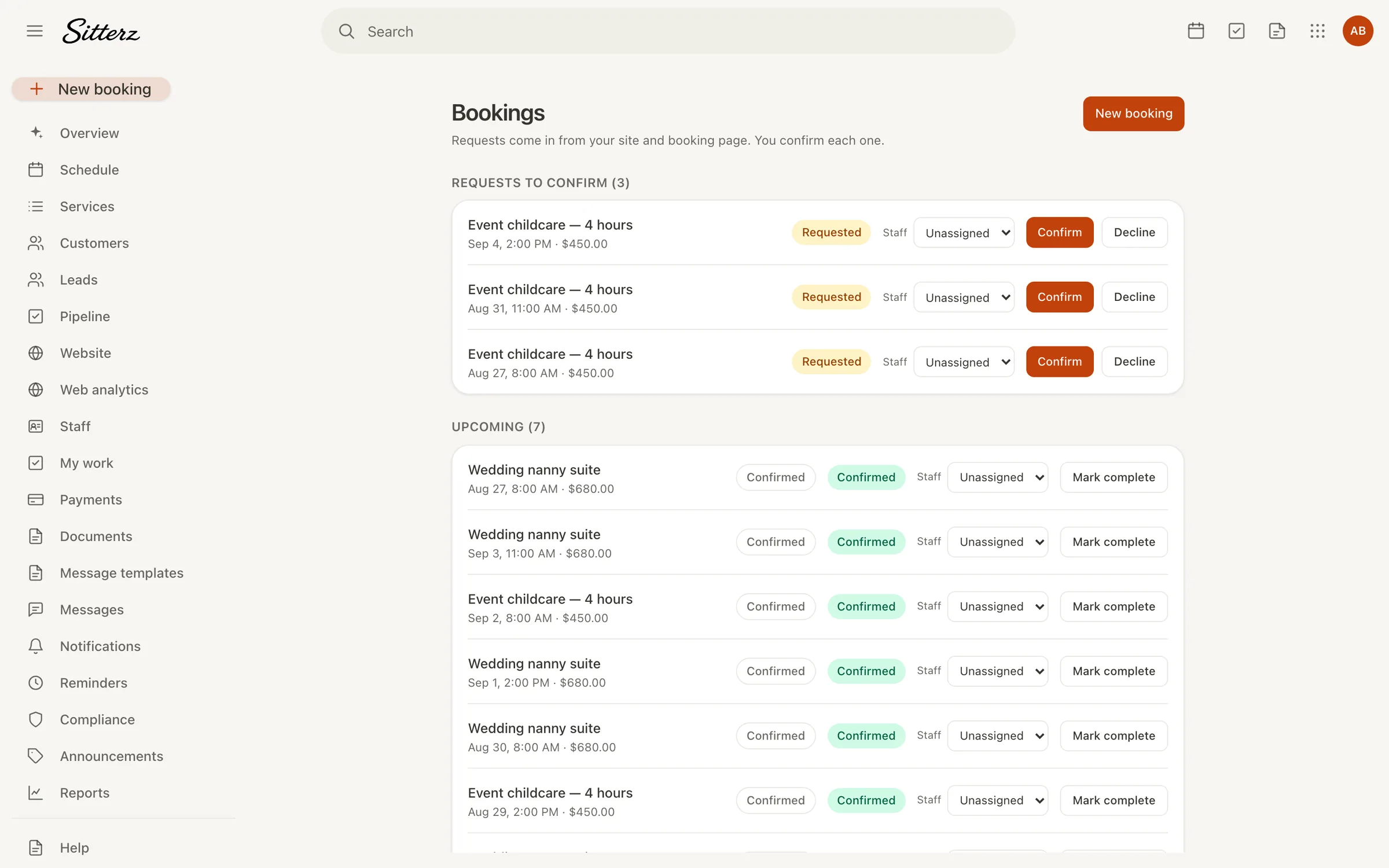Viewport: 1389px width, 868px height.
Task: Click the Payments card icon
Action: (36, 499)
